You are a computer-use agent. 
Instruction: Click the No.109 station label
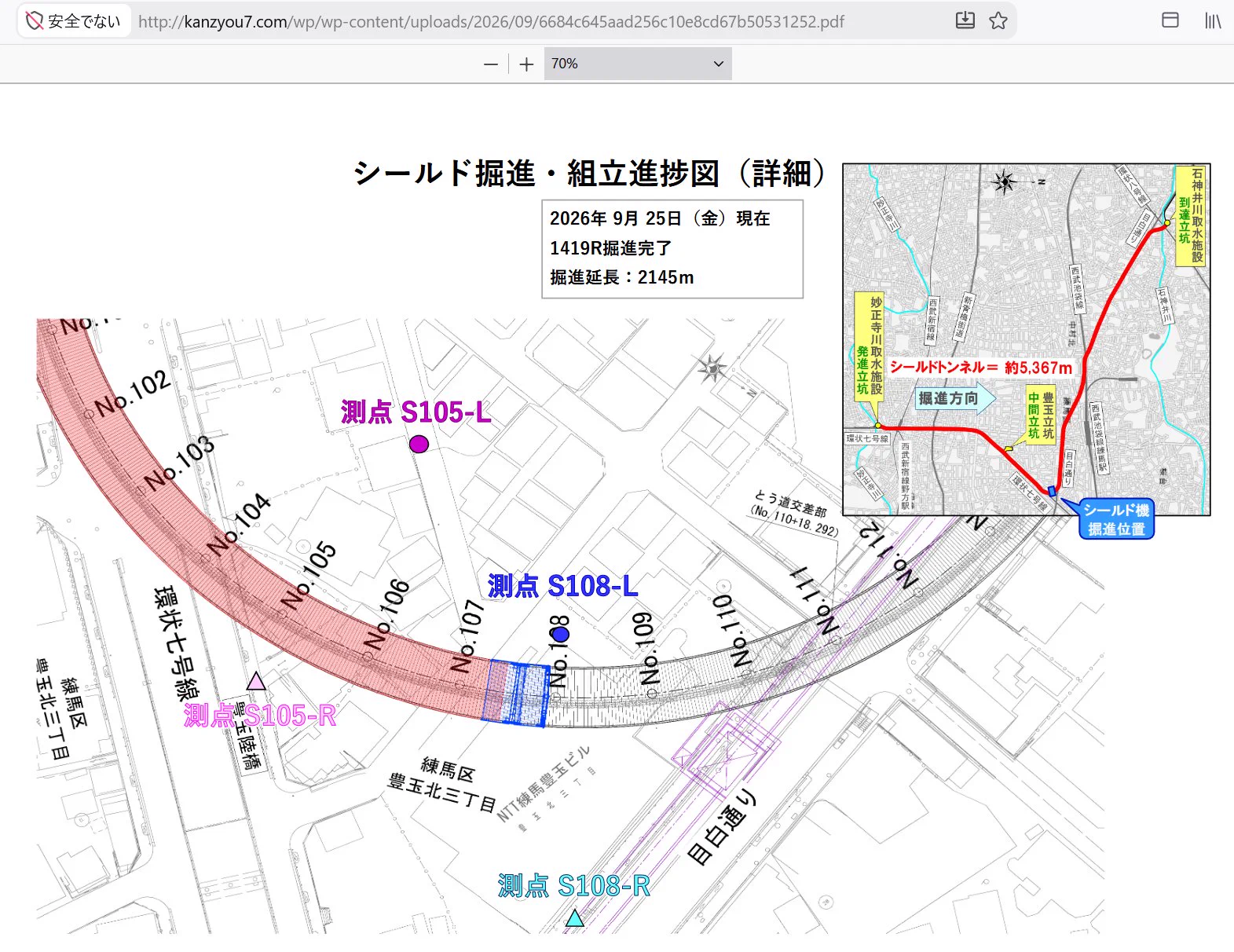pyautogui.click(x=646, y=649)
